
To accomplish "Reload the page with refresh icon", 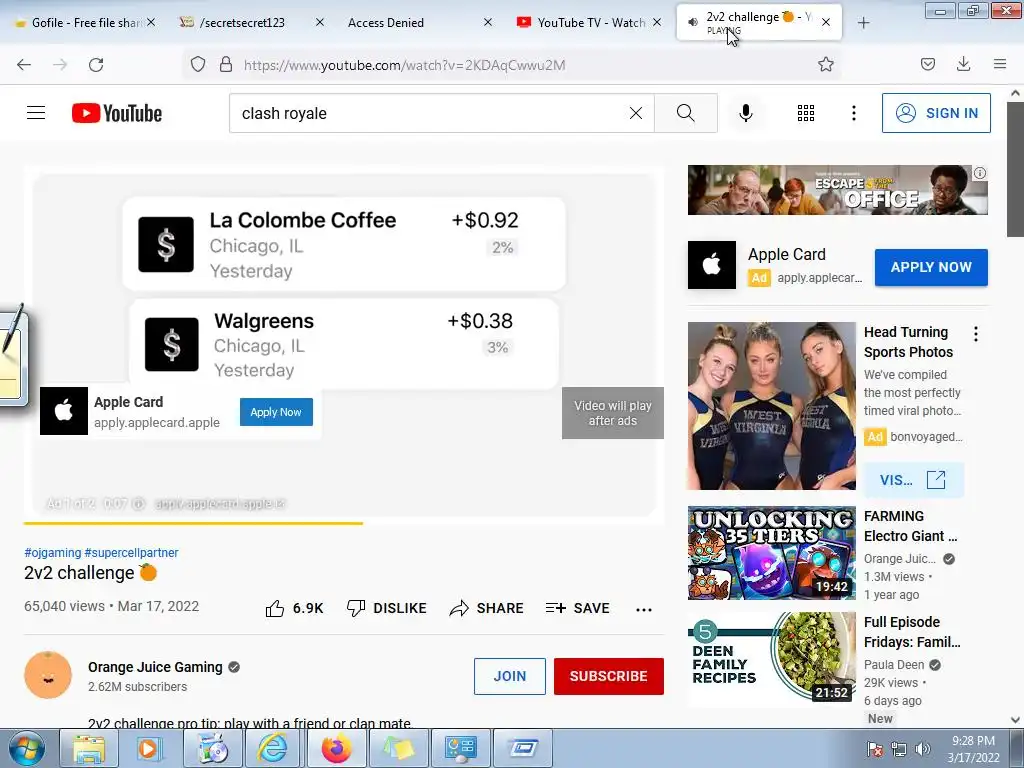I will [x=96, y=65].
